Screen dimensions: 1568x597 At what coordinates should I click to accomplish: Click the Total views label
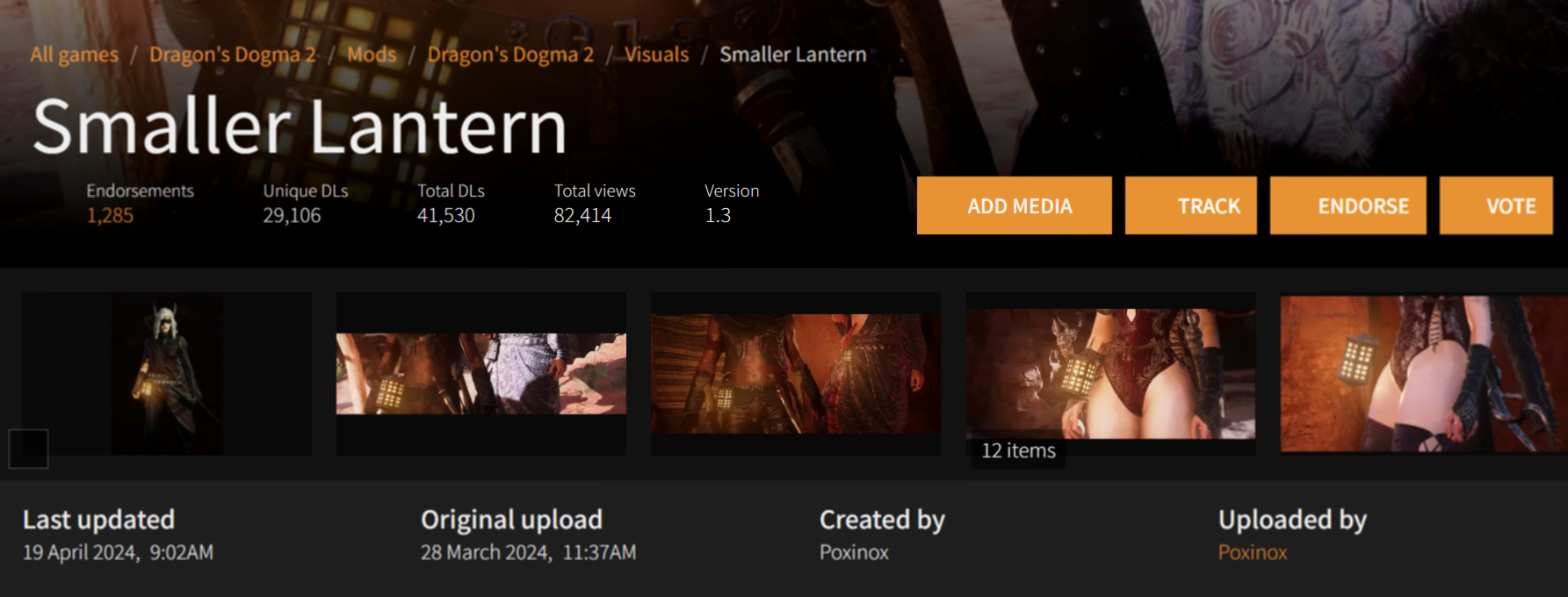tap(595, 191)
